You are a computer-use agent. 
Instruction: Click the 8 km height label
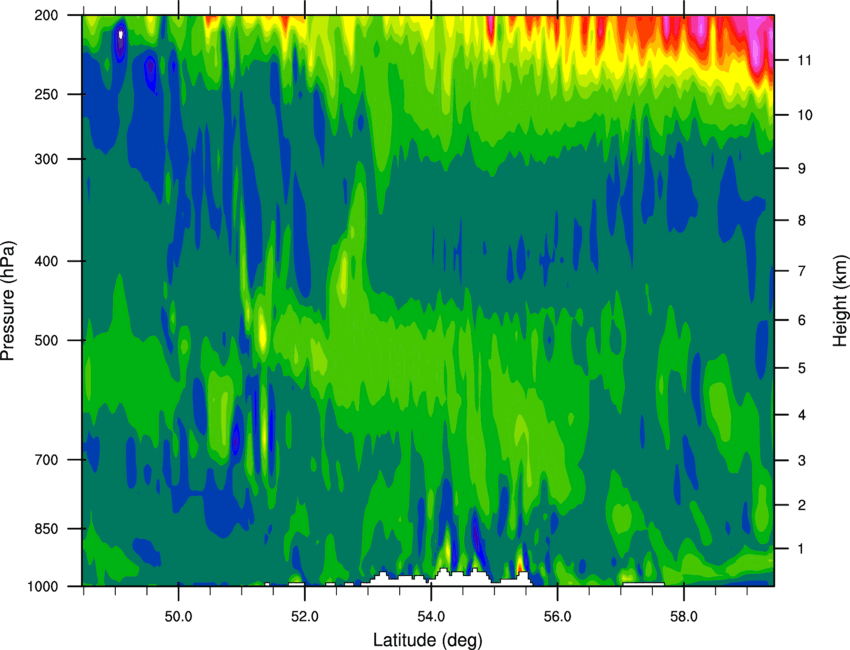(x=802, y=220)
